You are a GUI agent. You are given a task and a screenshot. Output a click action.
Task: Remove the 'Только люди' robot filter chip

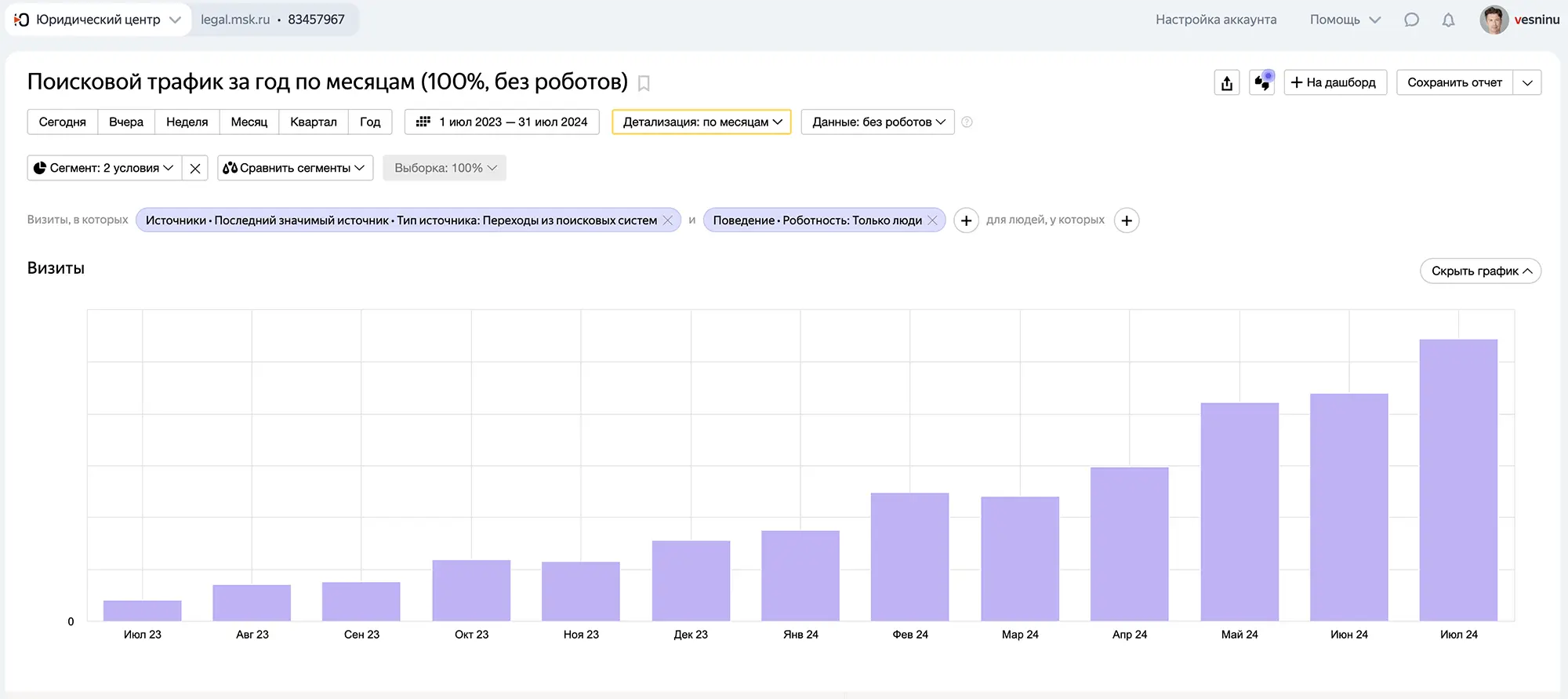pyautogui.click(x=932, y=220)
